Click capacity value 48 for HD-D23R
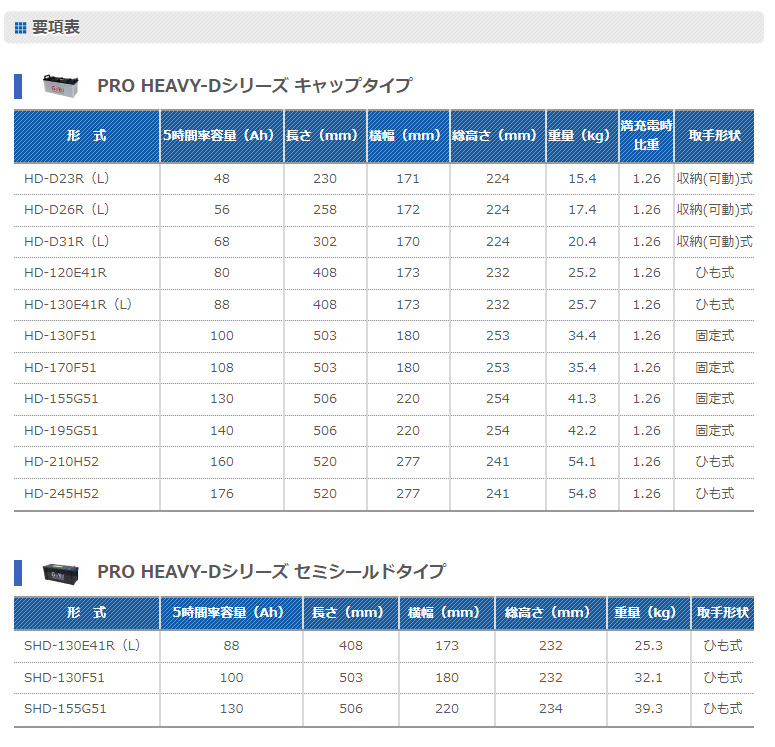Viewport: 775px width, 747px height. click(x=221, y=178)
